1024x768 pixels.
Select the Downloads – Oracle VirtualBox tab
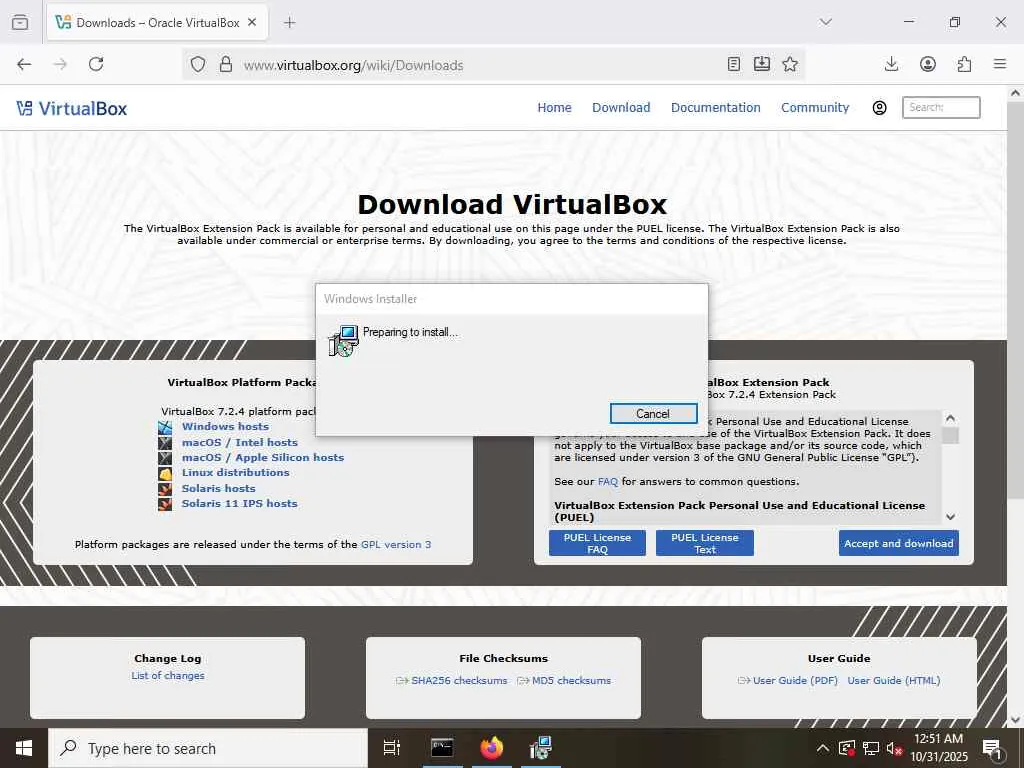pyautogui.click(x=157, y=23)
